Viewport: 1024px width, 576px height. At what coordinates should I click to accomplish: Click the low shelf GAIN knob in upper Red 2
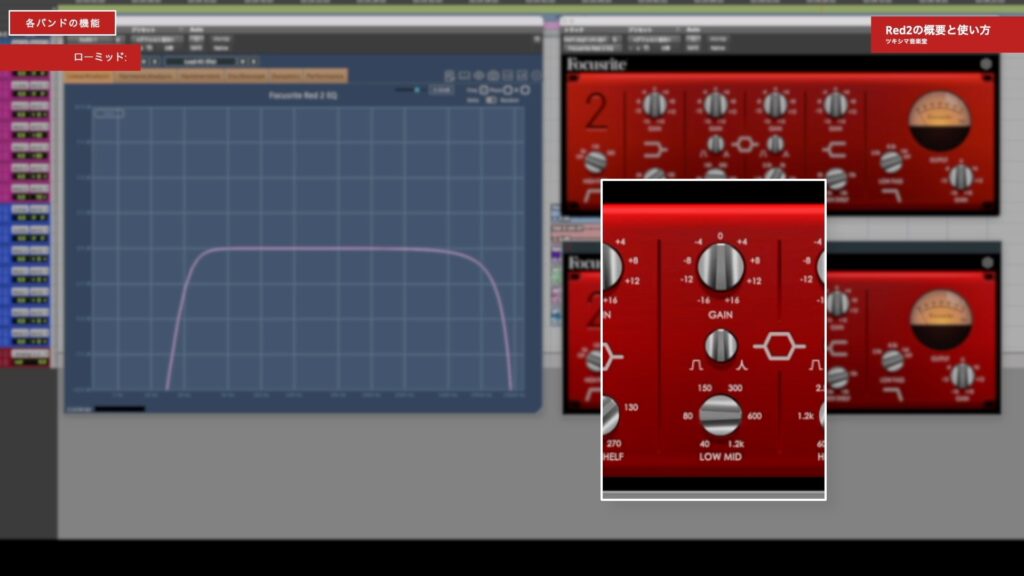click(654, 104)
